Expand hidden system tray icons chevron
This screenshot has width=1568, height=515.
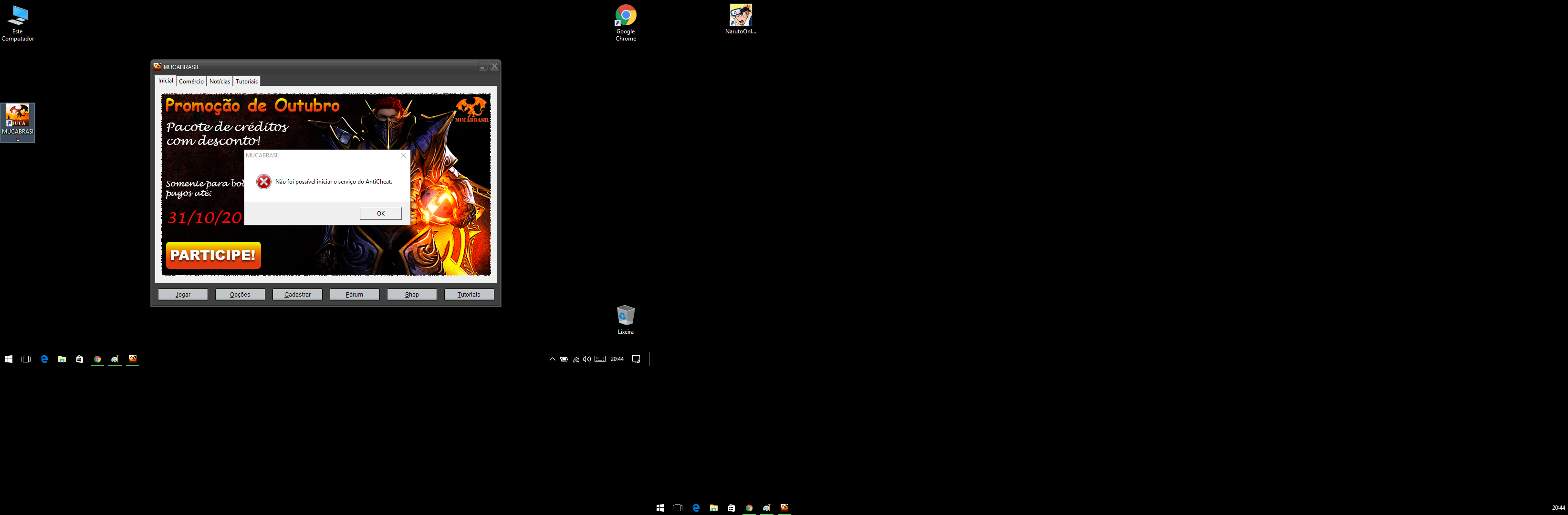(x=552, y=360)
